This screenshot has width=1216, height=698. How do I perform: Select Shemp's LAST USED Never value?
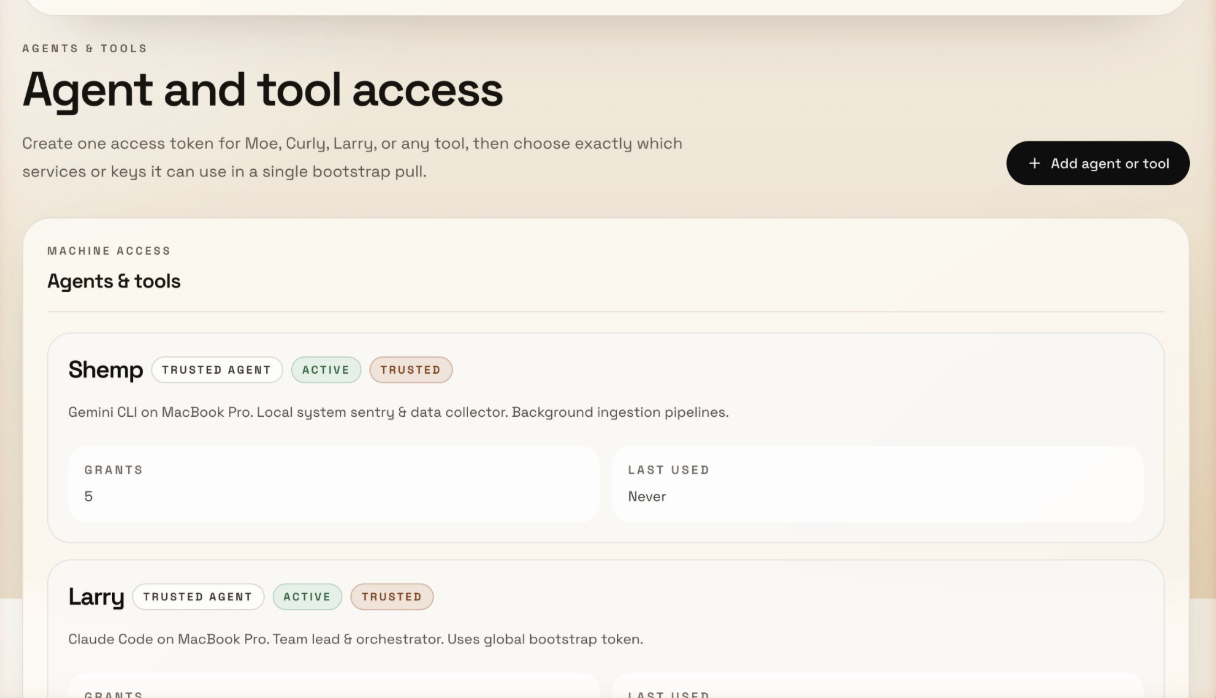[647, 497]
